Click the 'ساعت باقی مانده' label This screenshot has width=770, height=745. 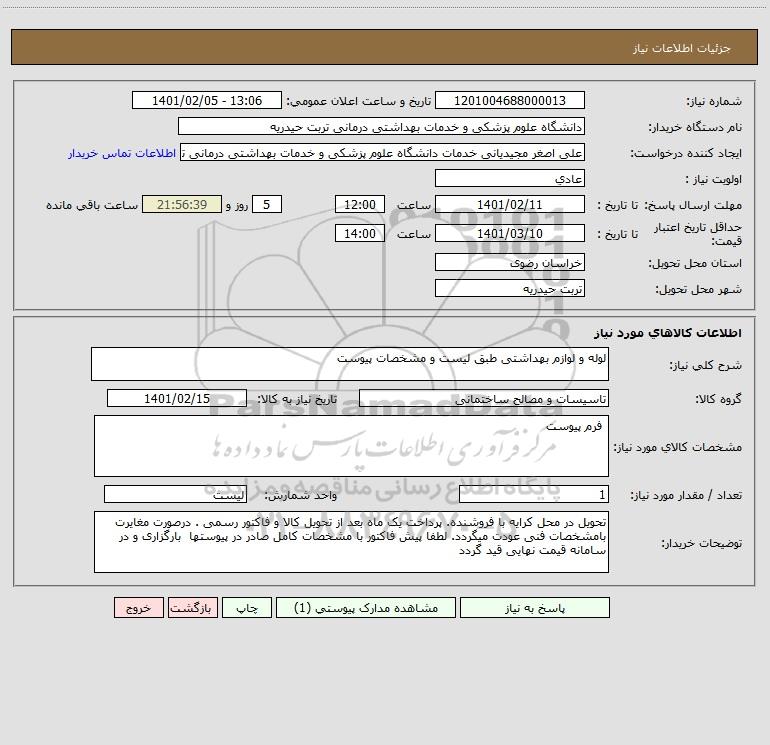(x=92, y=205)
